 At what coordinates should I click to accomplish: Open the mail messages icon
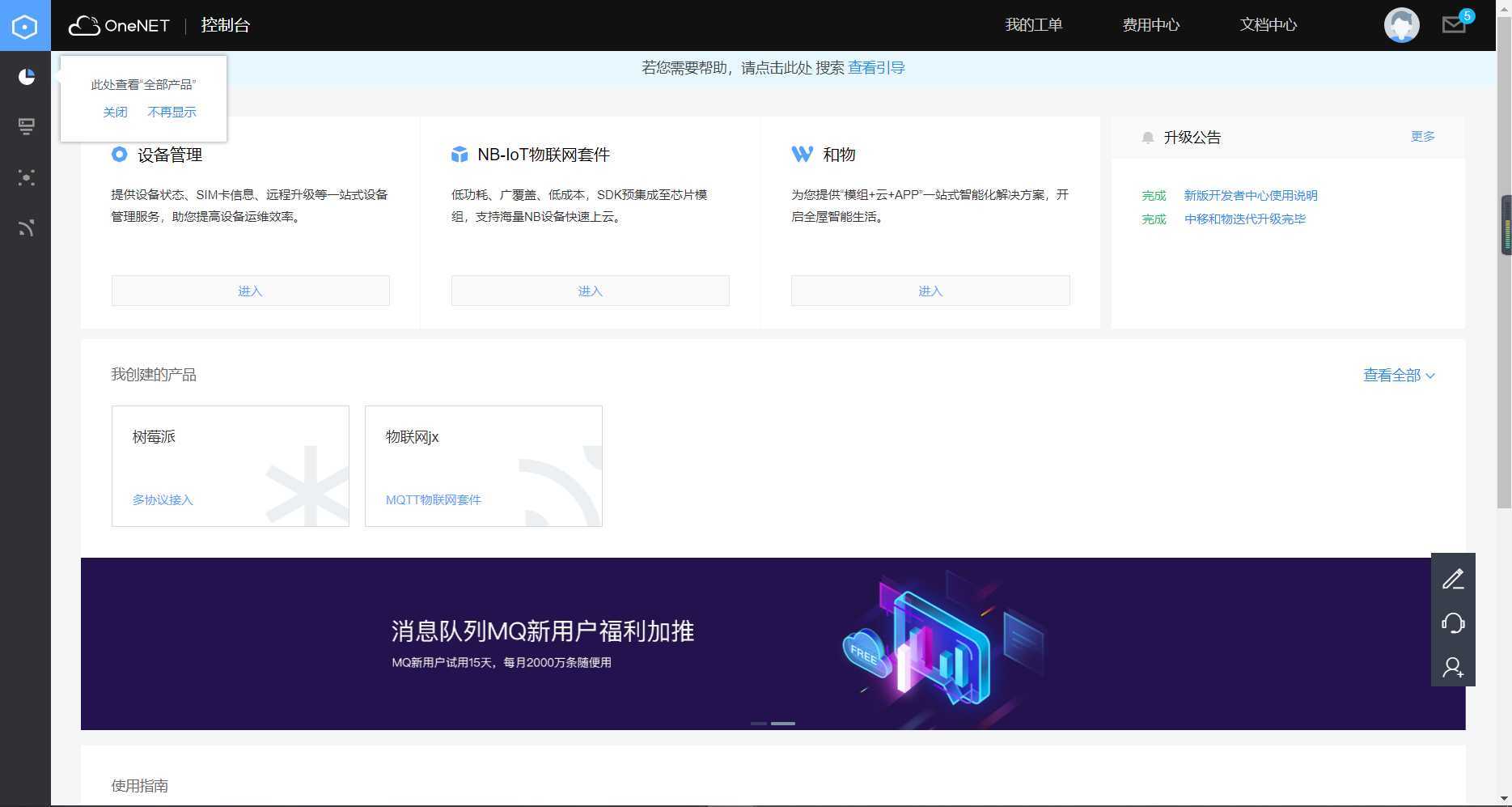(x=1454, y=25)
